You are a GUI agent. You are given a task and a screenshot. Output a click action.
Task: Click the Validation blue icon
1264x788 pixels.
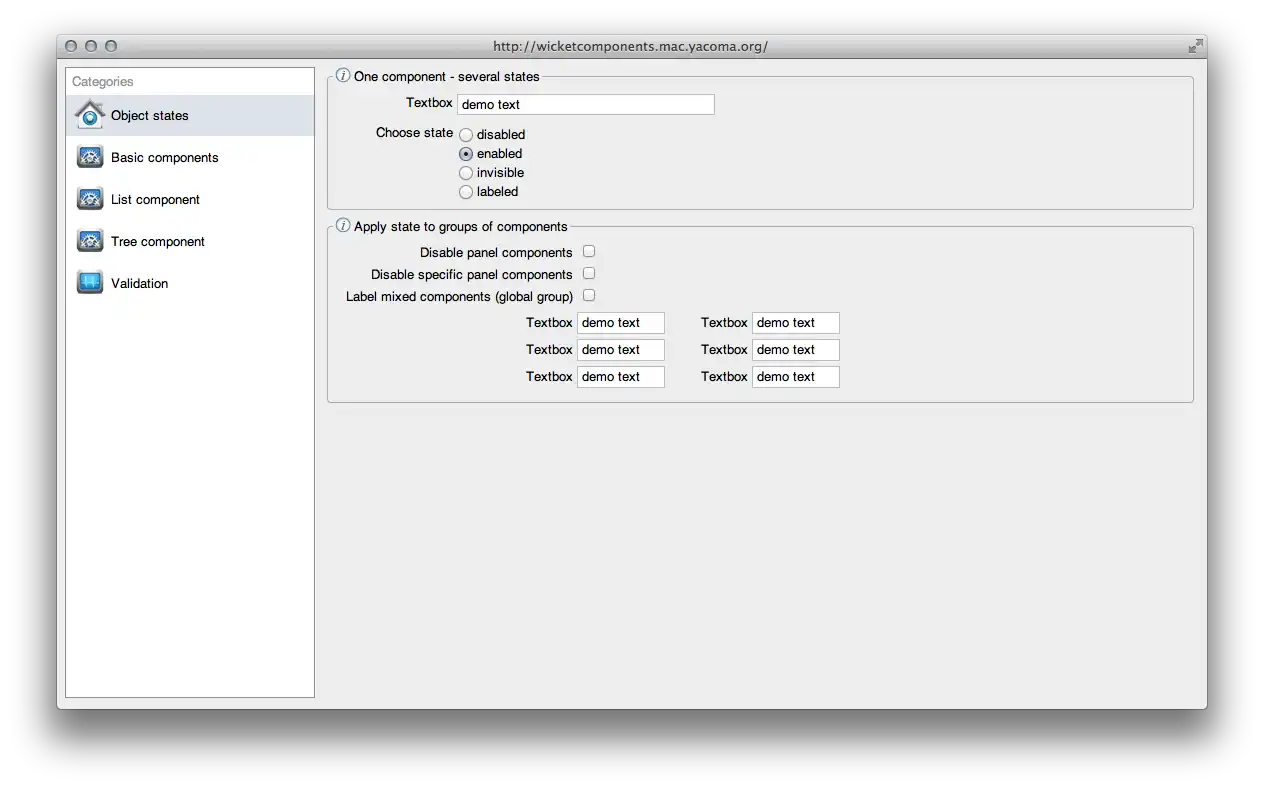(x=90, y=283)
